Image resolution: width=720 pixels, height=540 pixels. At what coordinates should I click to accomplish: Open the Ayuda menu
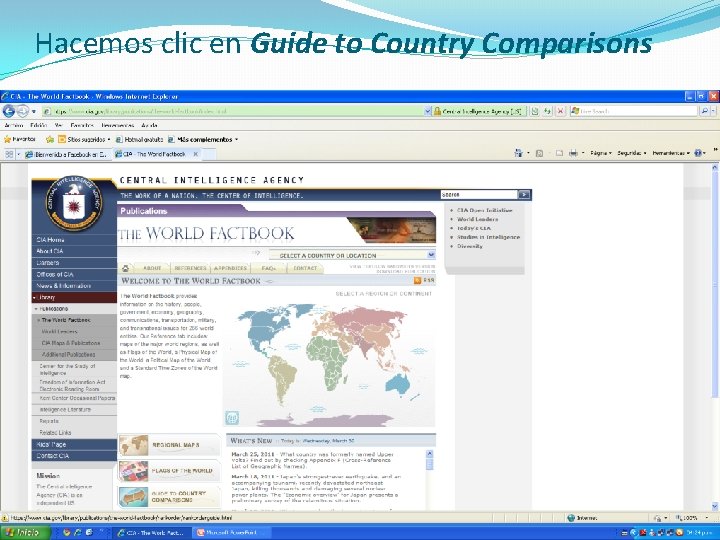click(x=149, y=125)
